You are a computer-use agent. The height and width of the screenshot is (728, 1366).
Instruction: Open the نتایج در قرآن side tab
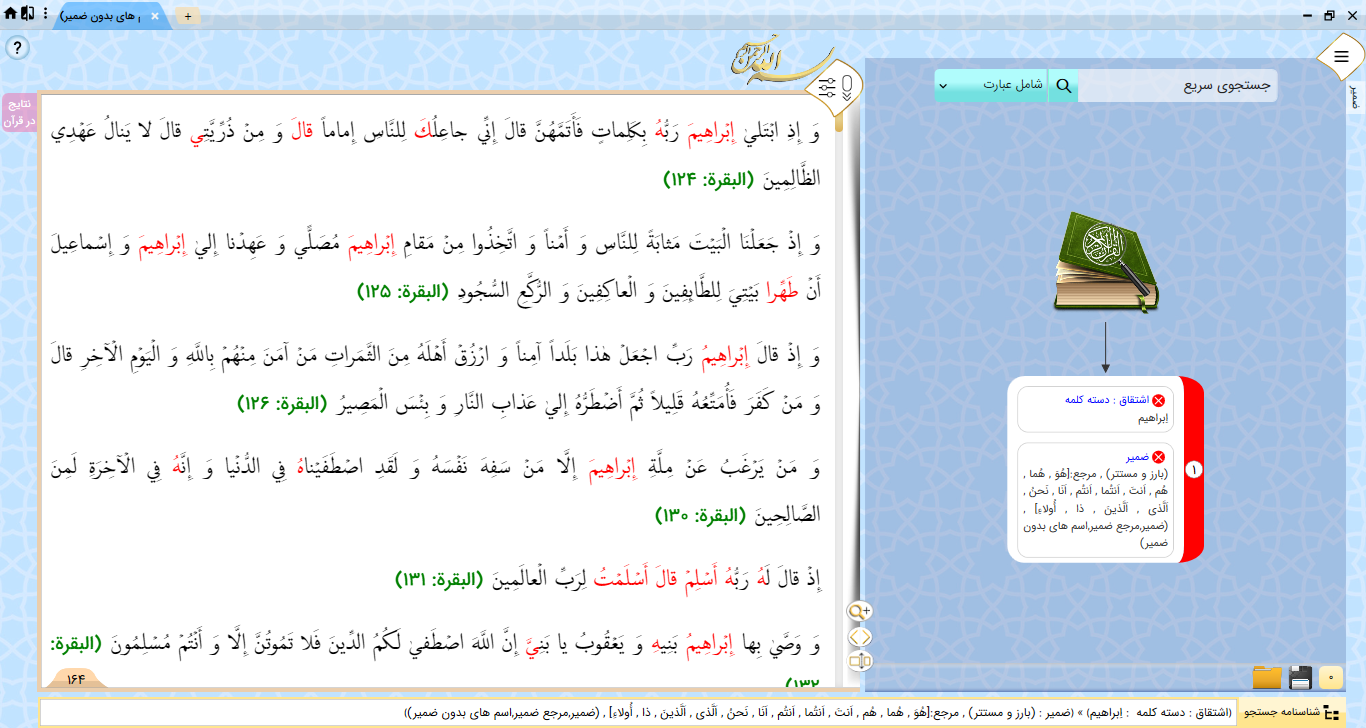(18, 113)
